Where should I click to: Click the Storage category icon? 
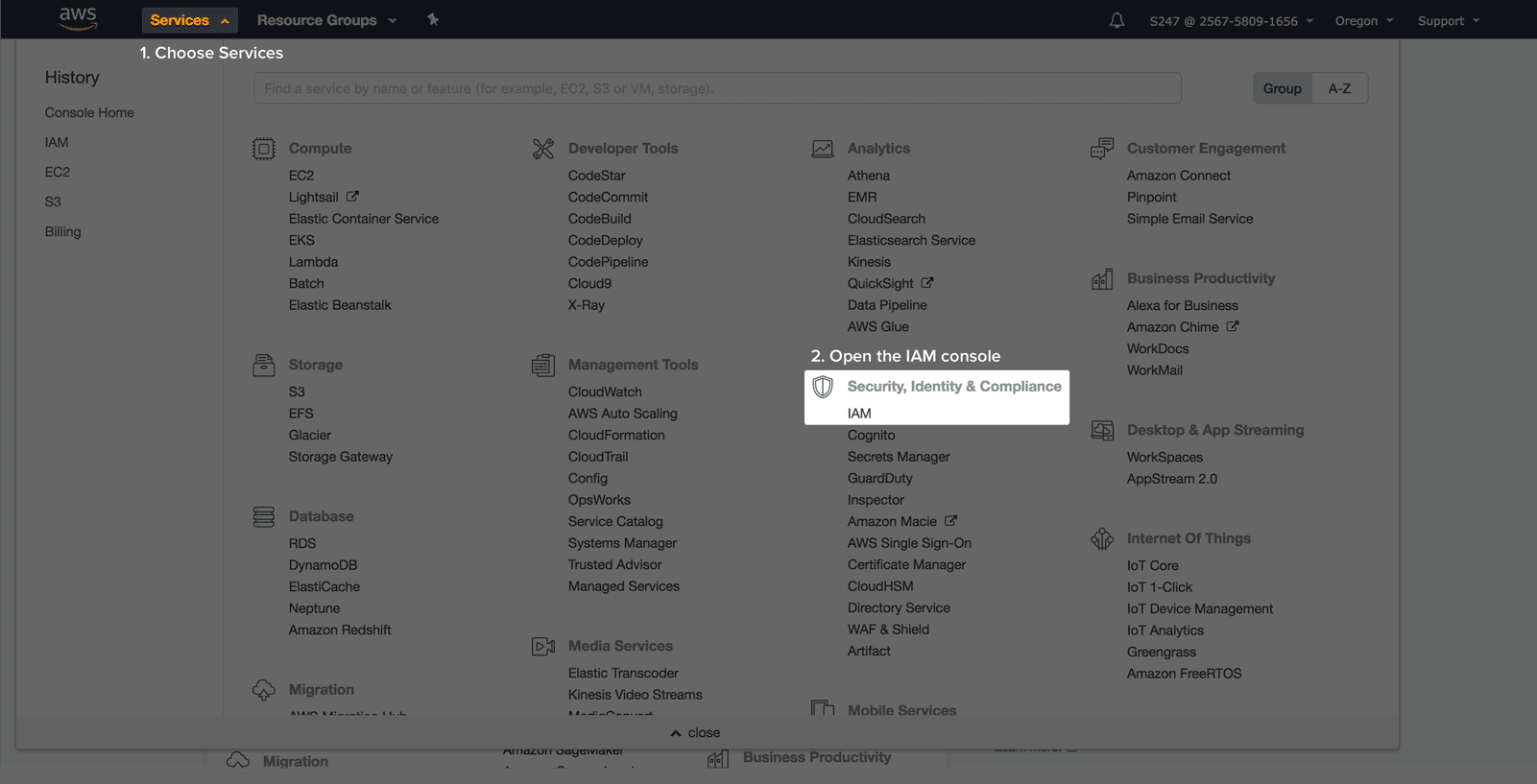[x=264, y=365]
